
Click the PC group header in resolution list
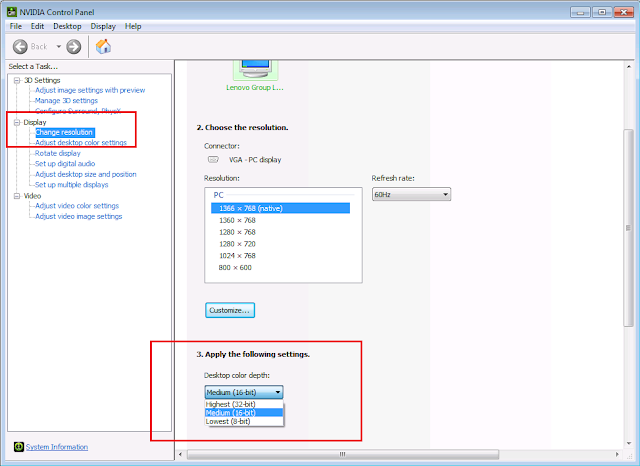point(218,195)
